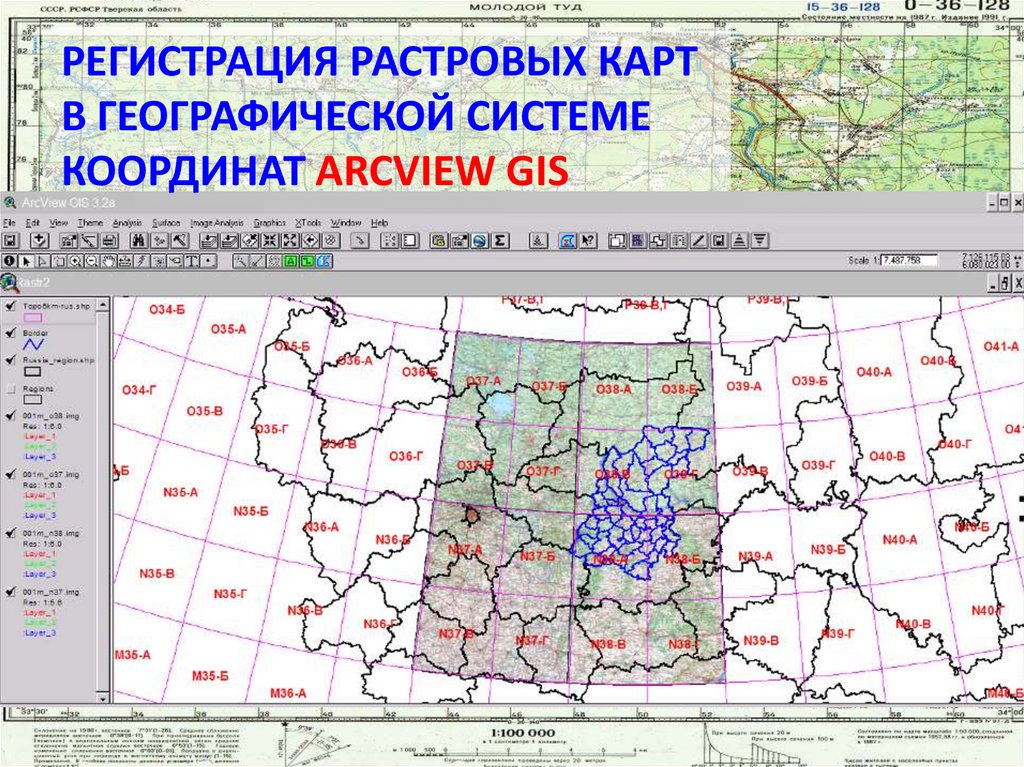Toggle Topo6km-rus.shp theme visibility
Viewport: 1024px width, 767px height.
point(10,306)
